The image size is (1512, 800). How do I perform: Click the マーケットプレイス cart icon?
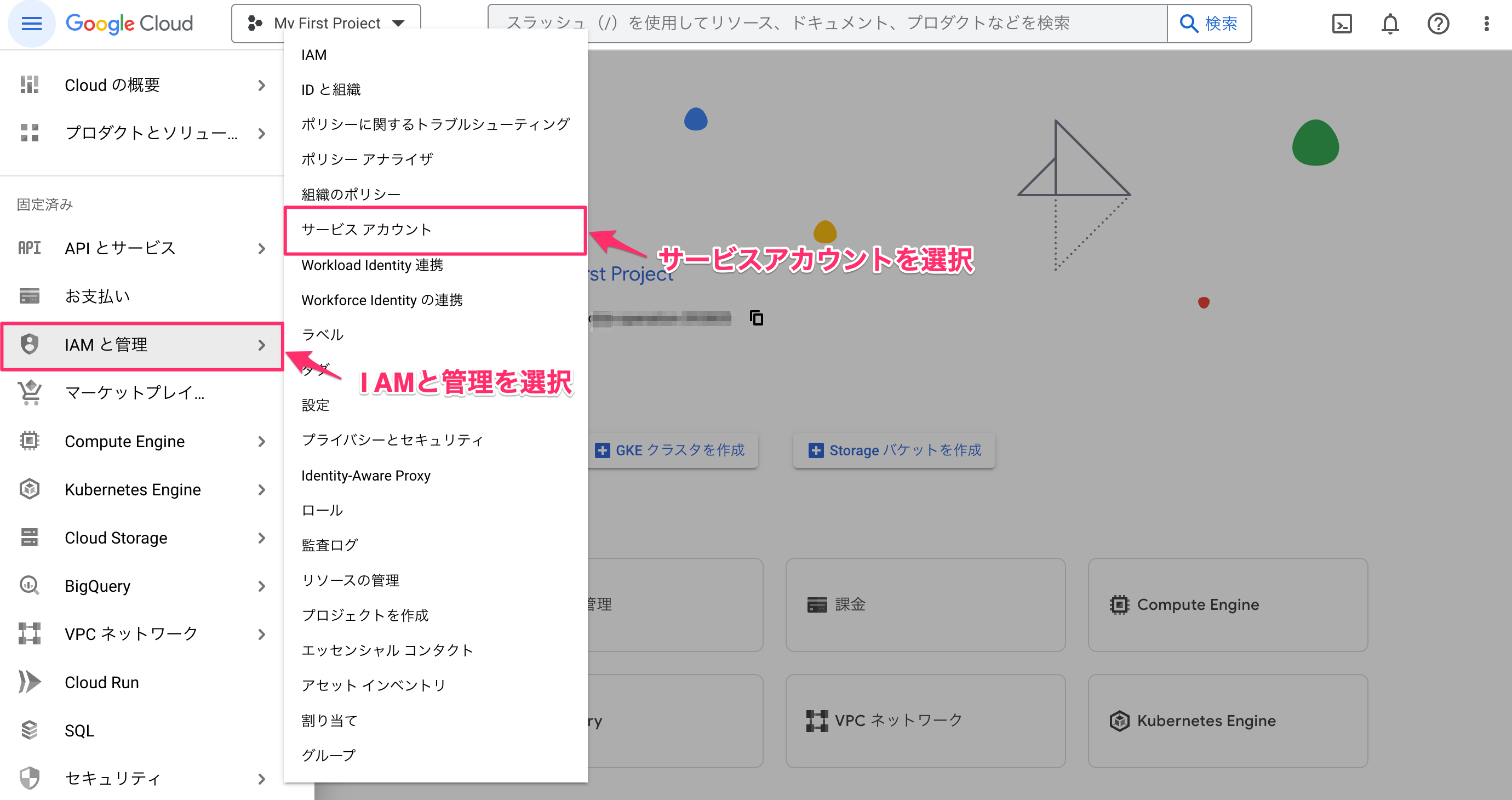30,393
